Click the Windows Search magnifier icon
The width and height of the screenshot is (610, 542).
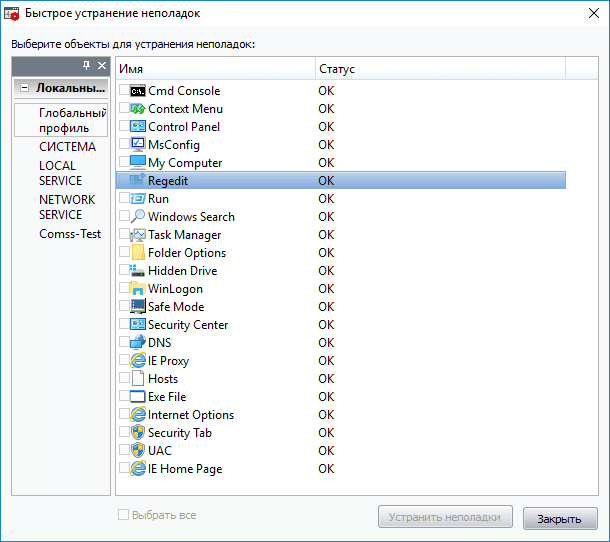click(138, 217)
